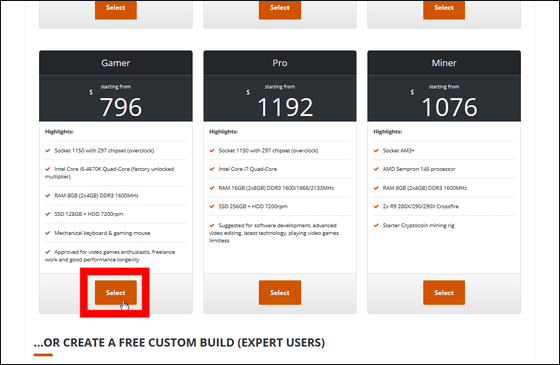Click the Pro card title header

[280, 63]
